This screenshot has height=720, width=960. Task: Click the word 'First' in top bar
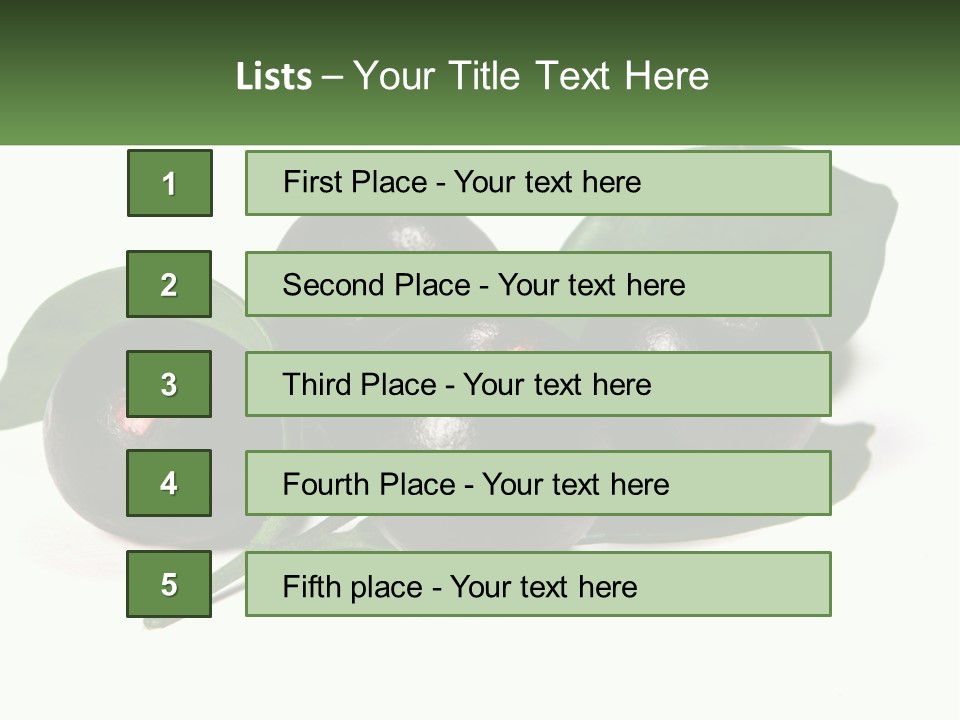[x=310, y=182]
